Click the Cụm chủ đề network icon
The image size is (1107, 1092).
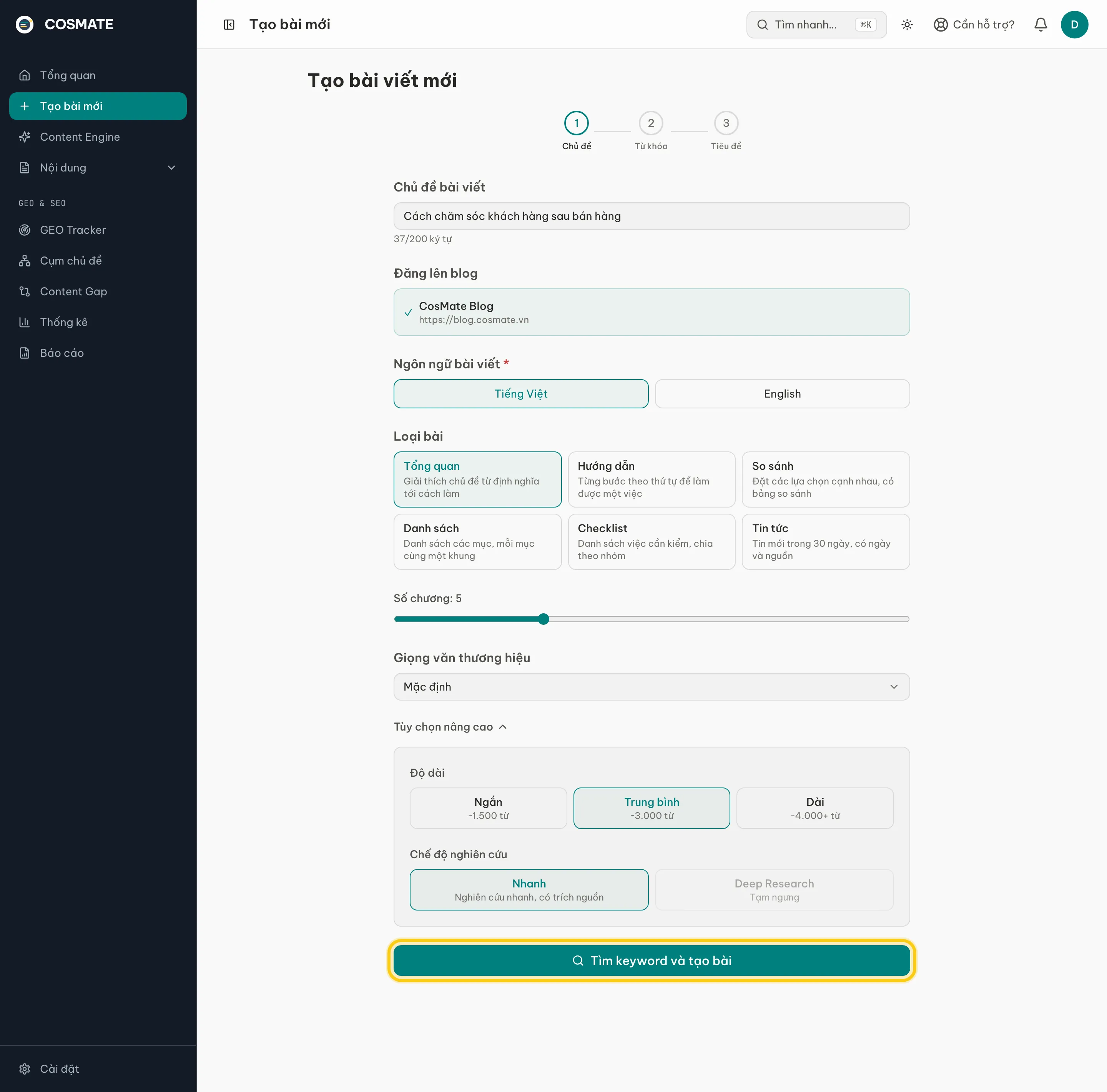[25, 261]
